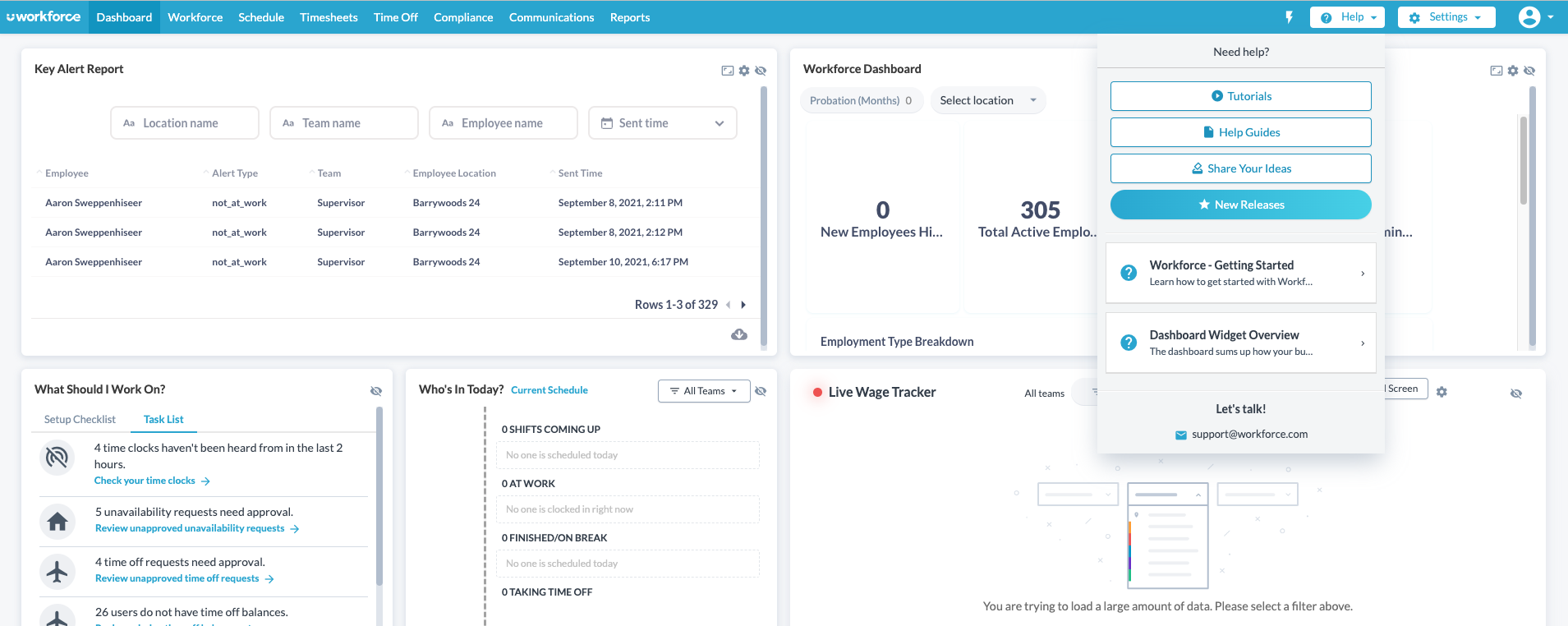The width and height of the screenshot is (1568, 626).
Task: Go to next page of alert rows
Action: coord(743,305)
